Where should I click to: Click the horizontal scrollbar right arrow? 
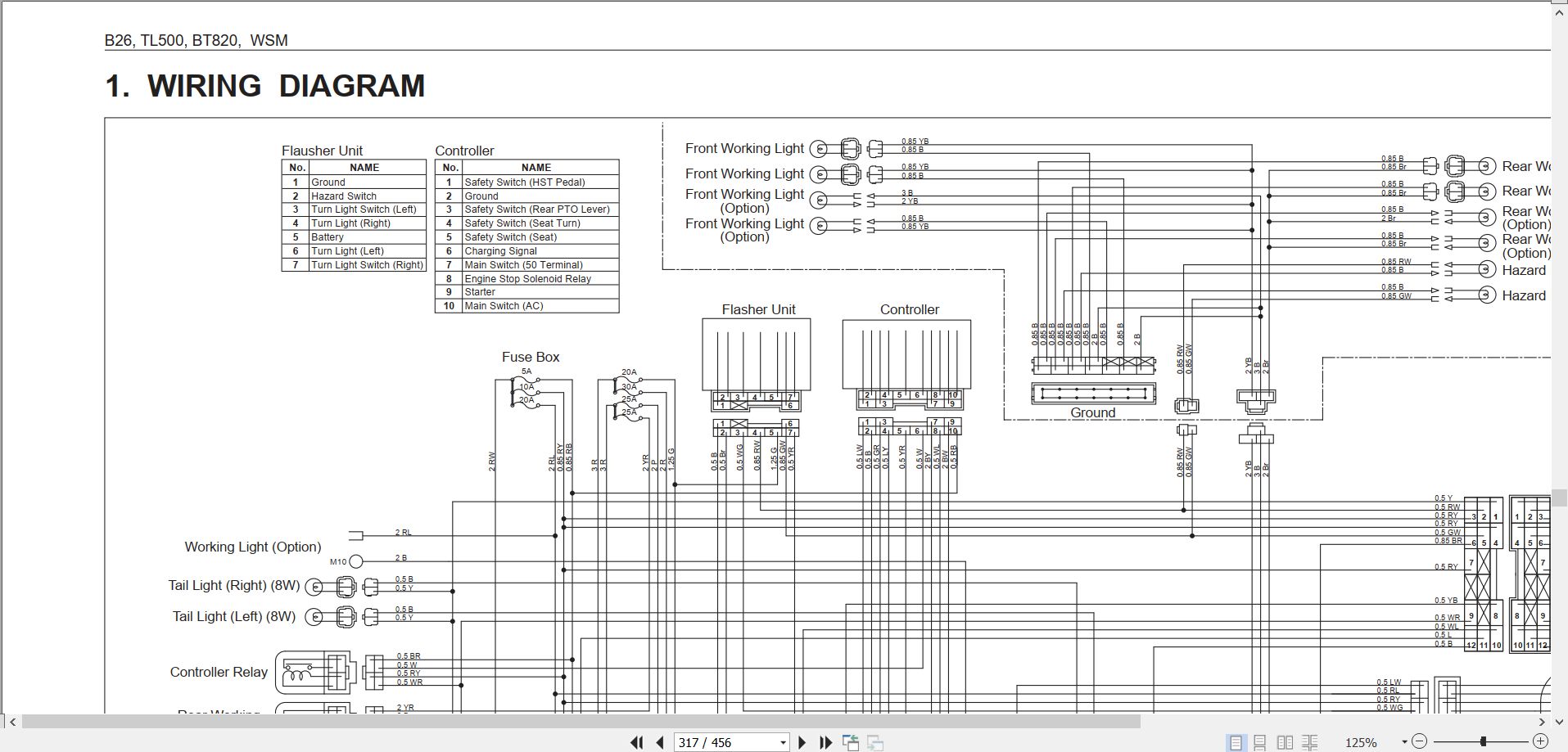(1542, 722)
